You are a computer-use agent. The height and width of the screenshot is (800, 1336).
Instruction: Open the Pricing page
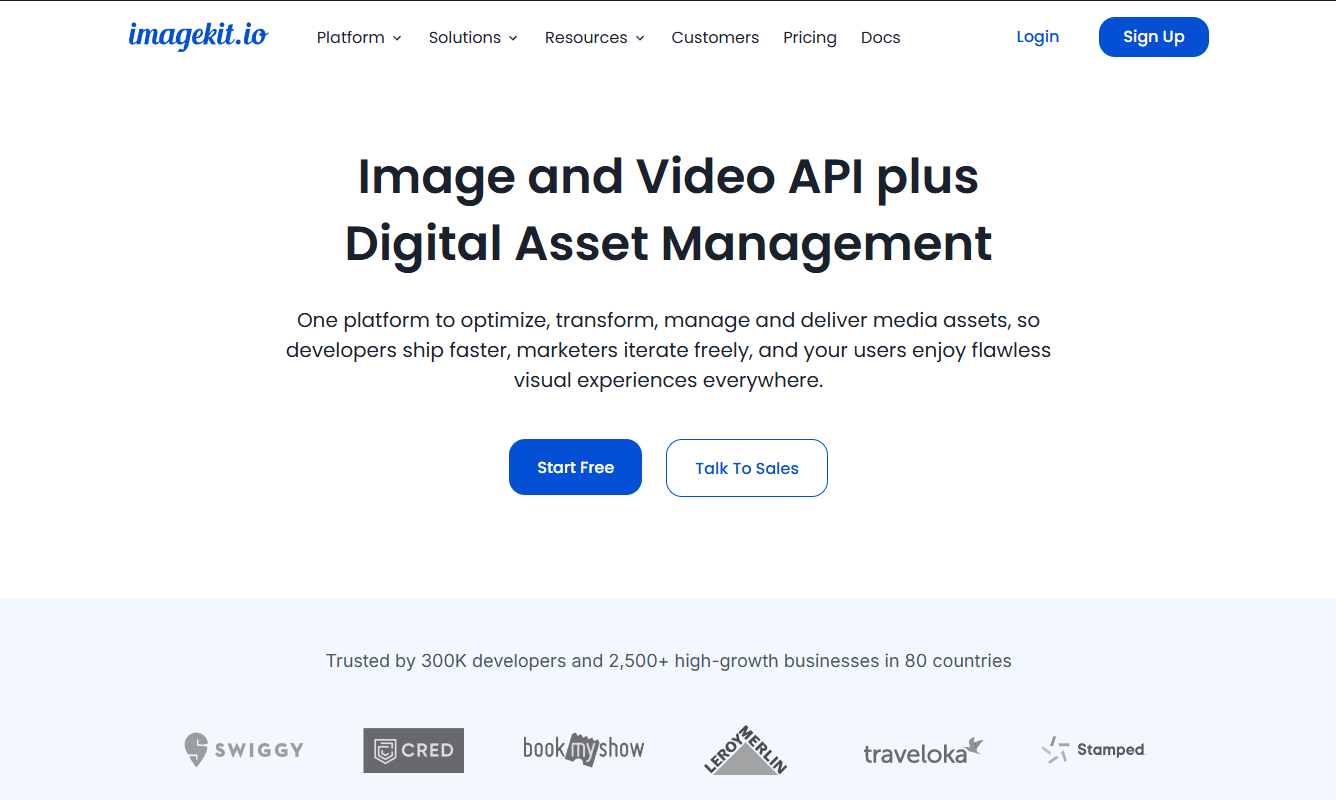coord(810,37)
